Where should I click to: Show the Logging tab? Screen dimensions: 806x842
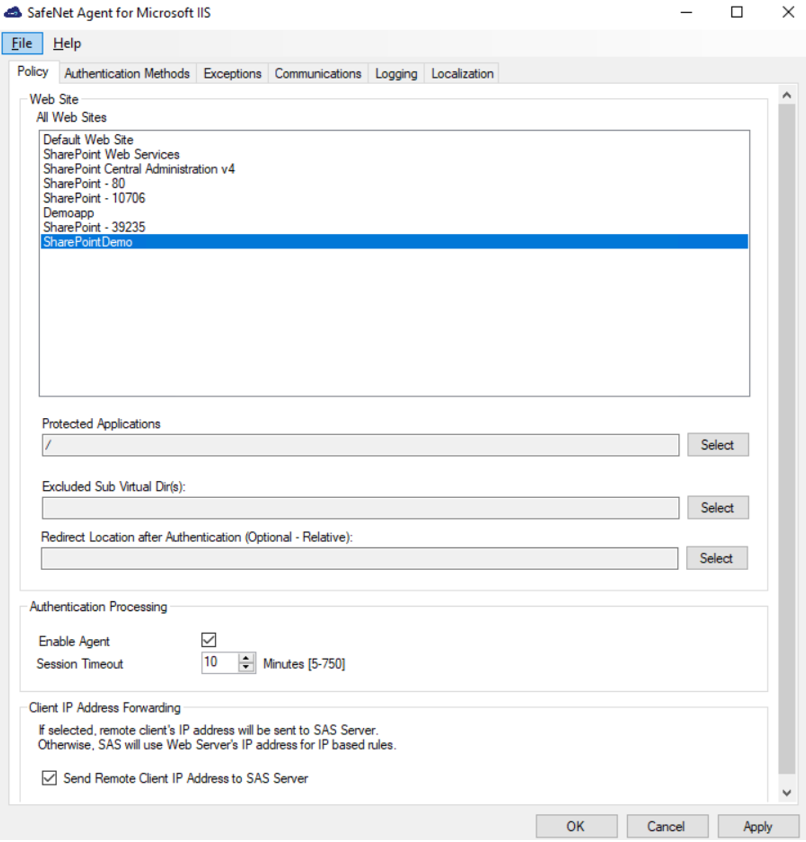[x=396, y=74]
